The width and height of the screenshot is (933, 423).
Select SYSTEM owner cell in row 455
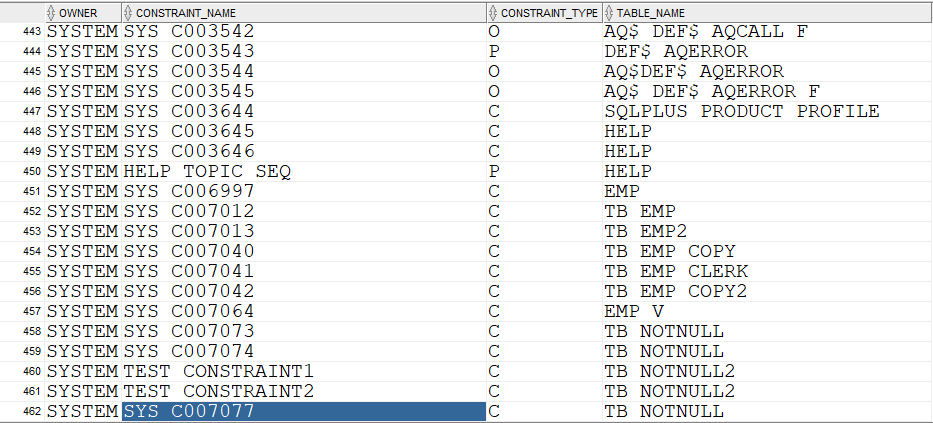tap(83, 271)
